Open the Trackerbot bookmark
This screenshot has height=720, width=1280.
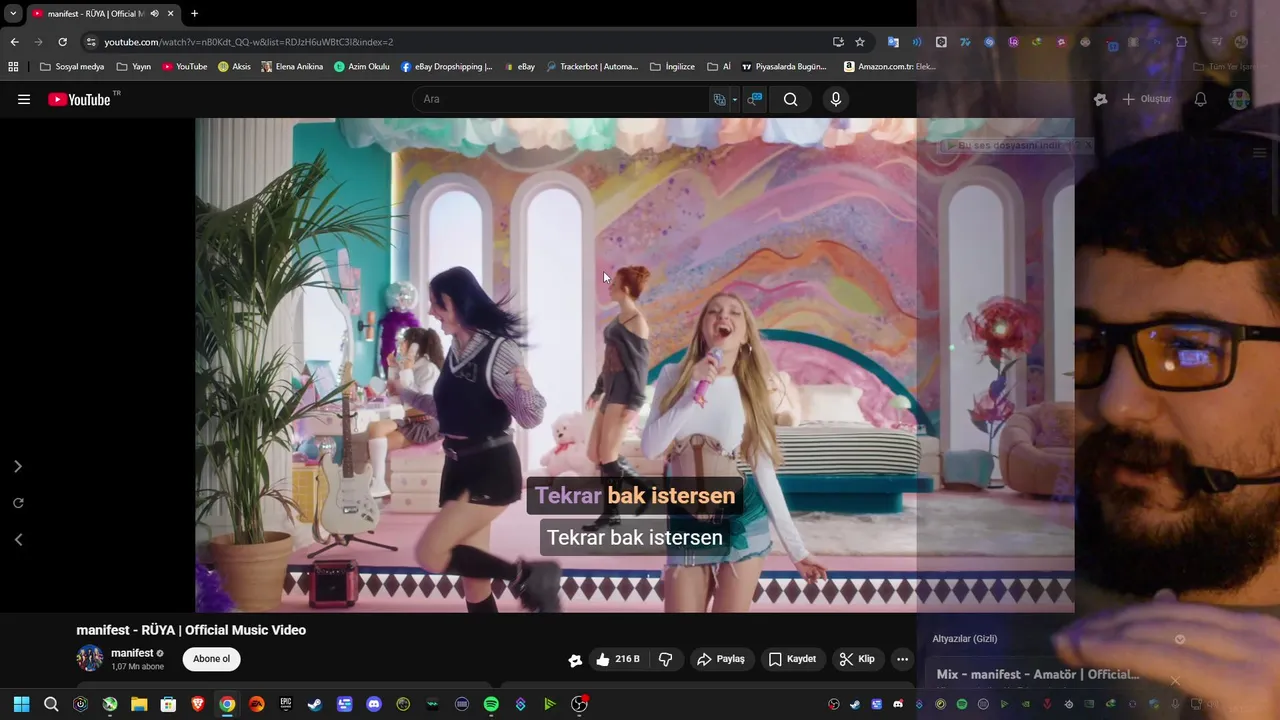pos(592,67)
